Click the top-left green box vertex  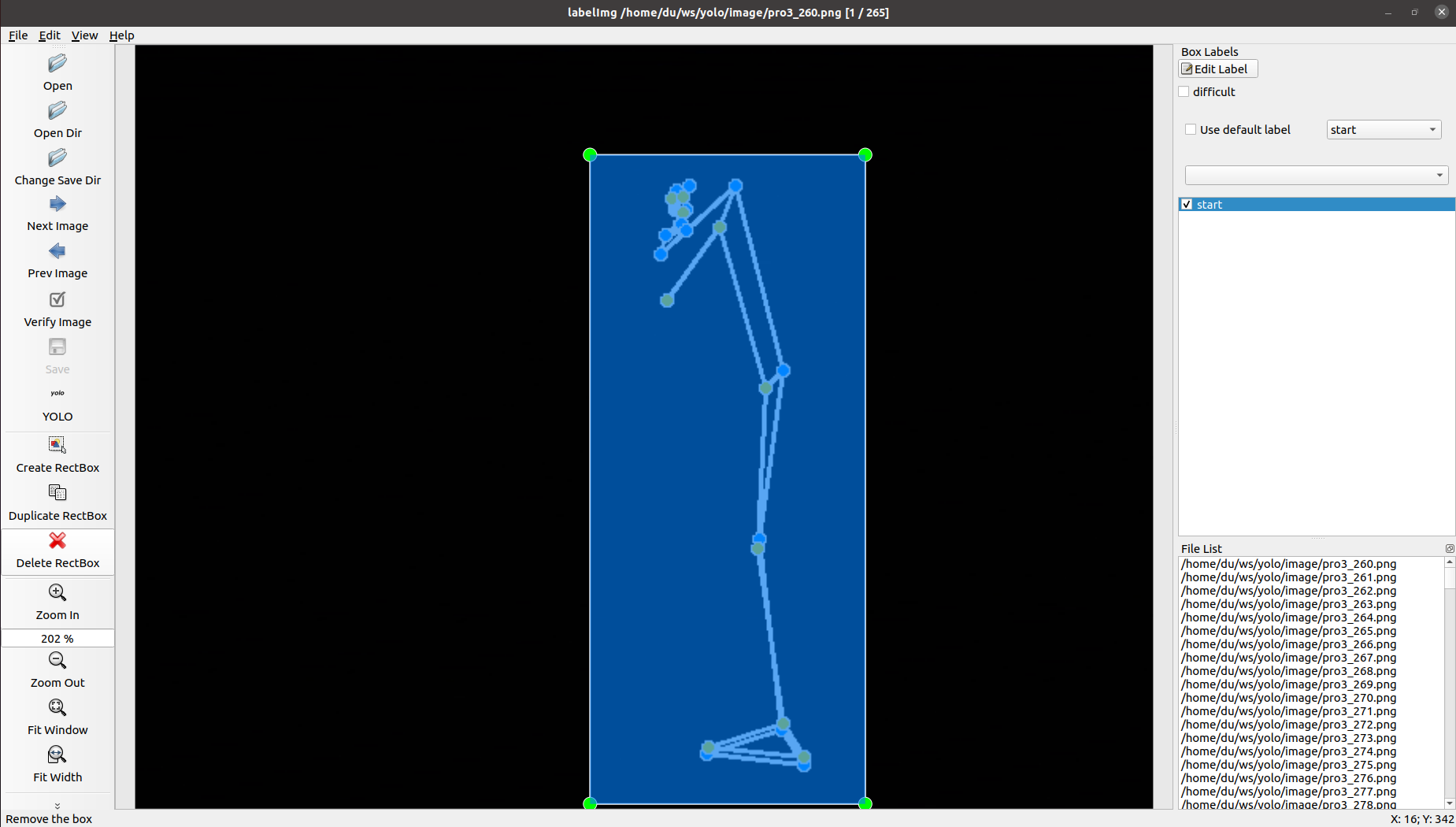click(x=590, y=155)
